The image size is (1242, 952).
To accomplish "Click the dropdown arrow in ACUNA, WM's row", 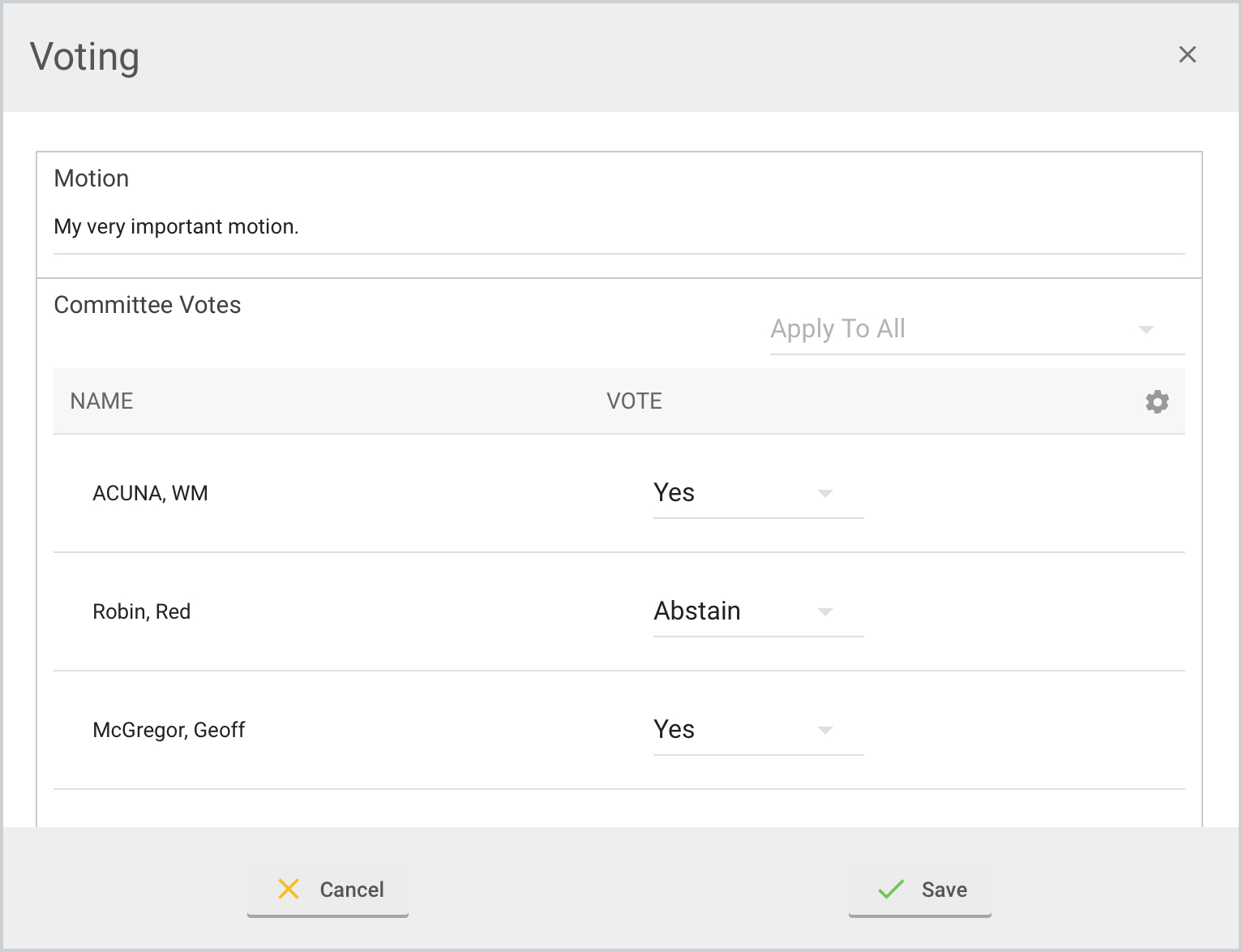I will 825,494.
